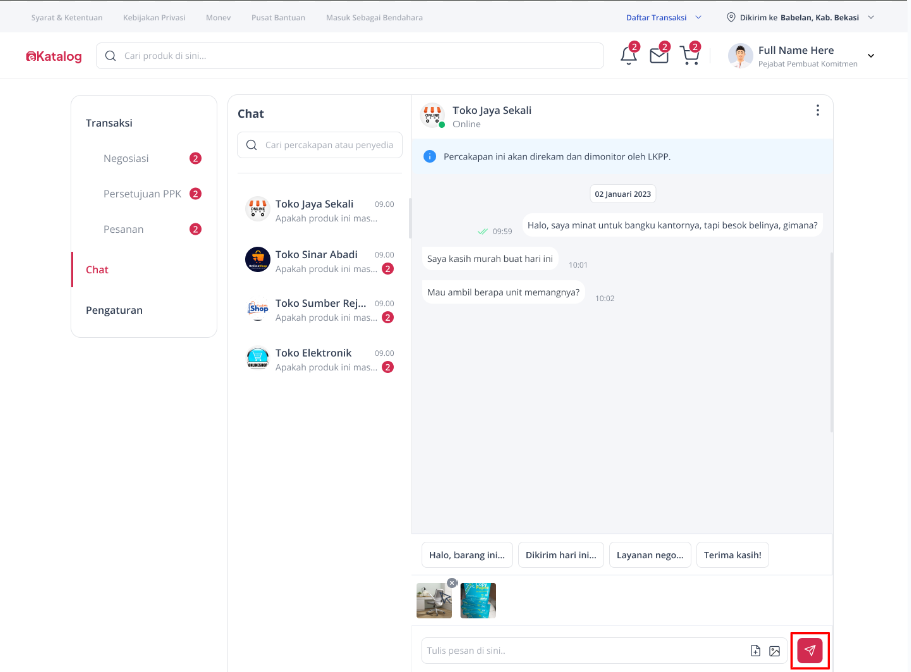Click the "Mau ambil berapa unit memangnya?" message
Screen dimensions: 911x672
click(503, 292)
